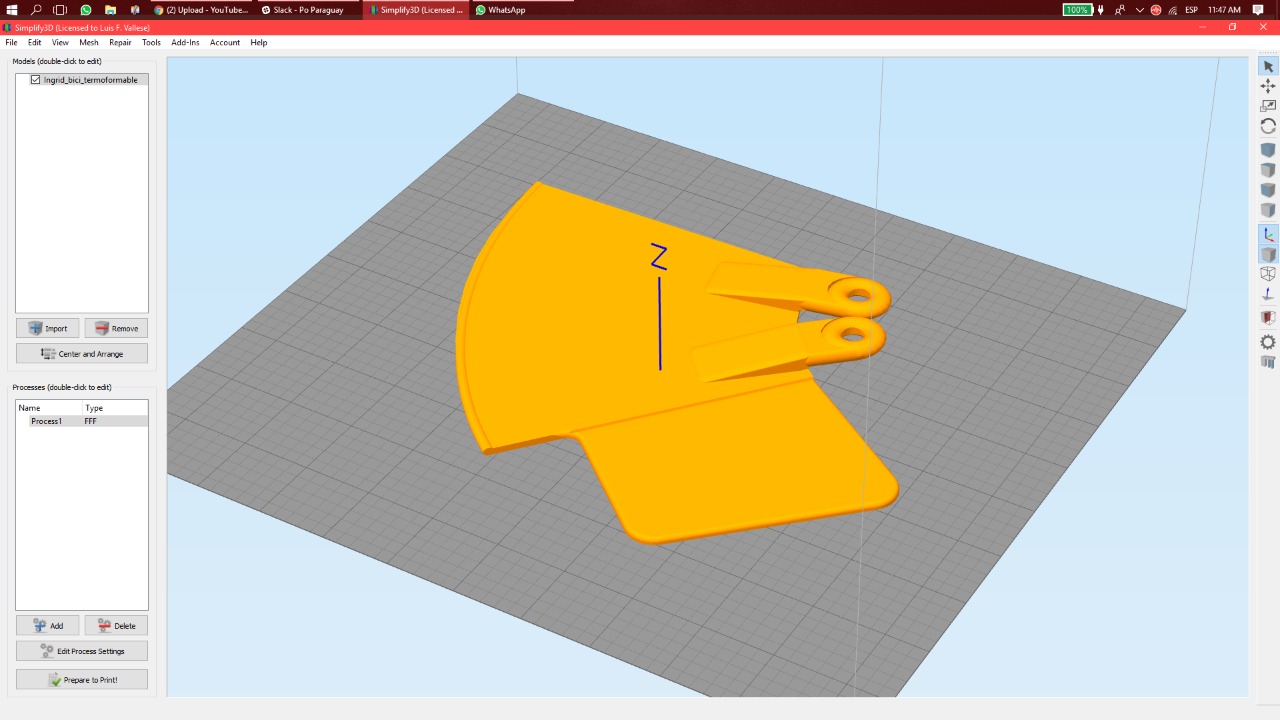The width and height of the screenshot is (1280, 720).
Task: Open Windows taskbar search
Action: 37,10
